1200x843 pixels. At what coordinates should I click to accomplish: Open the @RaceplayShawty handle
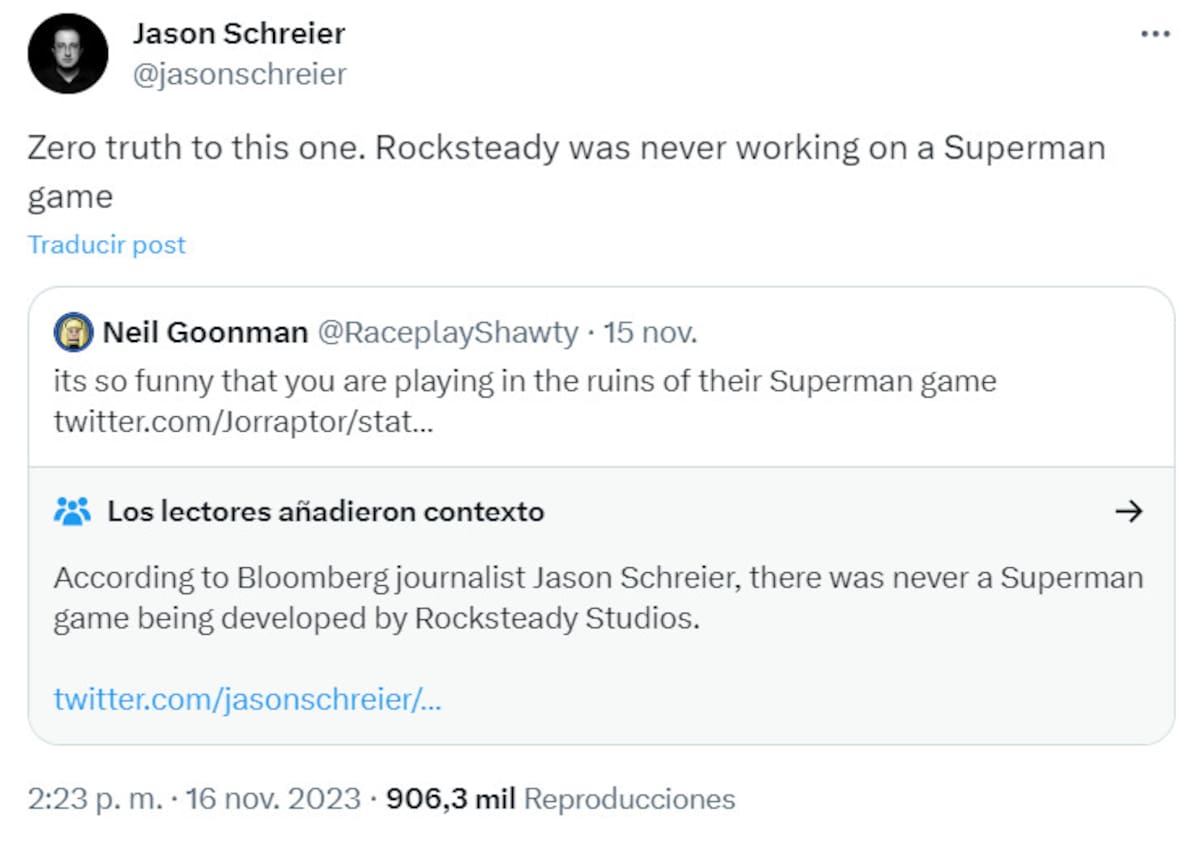click(x=448, y=333)
